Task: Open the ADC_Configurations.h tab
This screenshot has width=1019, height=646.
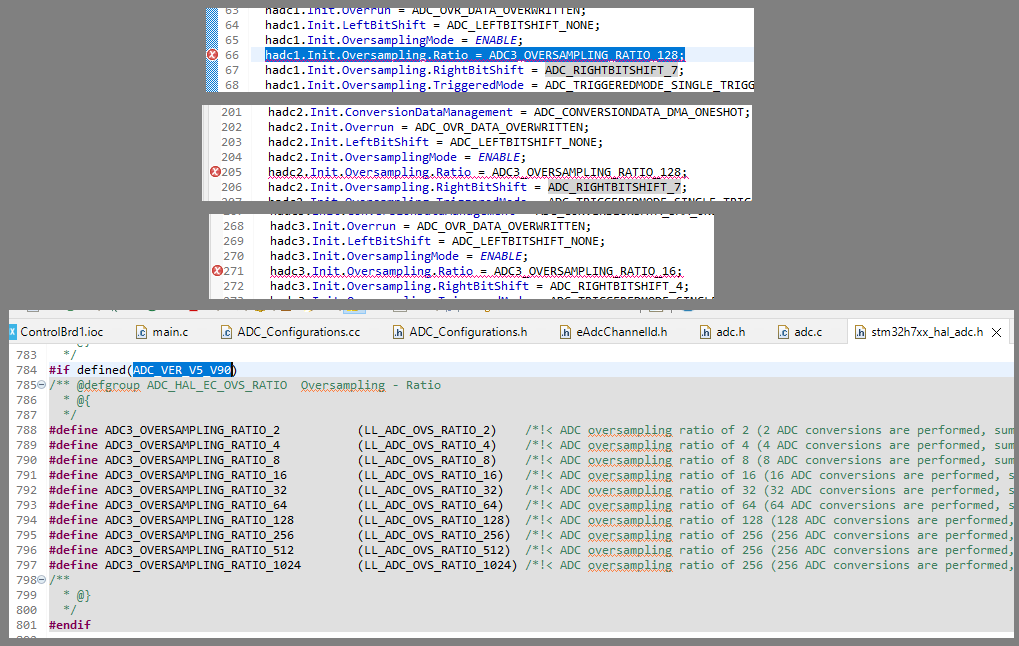Action: tap(460, 332)
